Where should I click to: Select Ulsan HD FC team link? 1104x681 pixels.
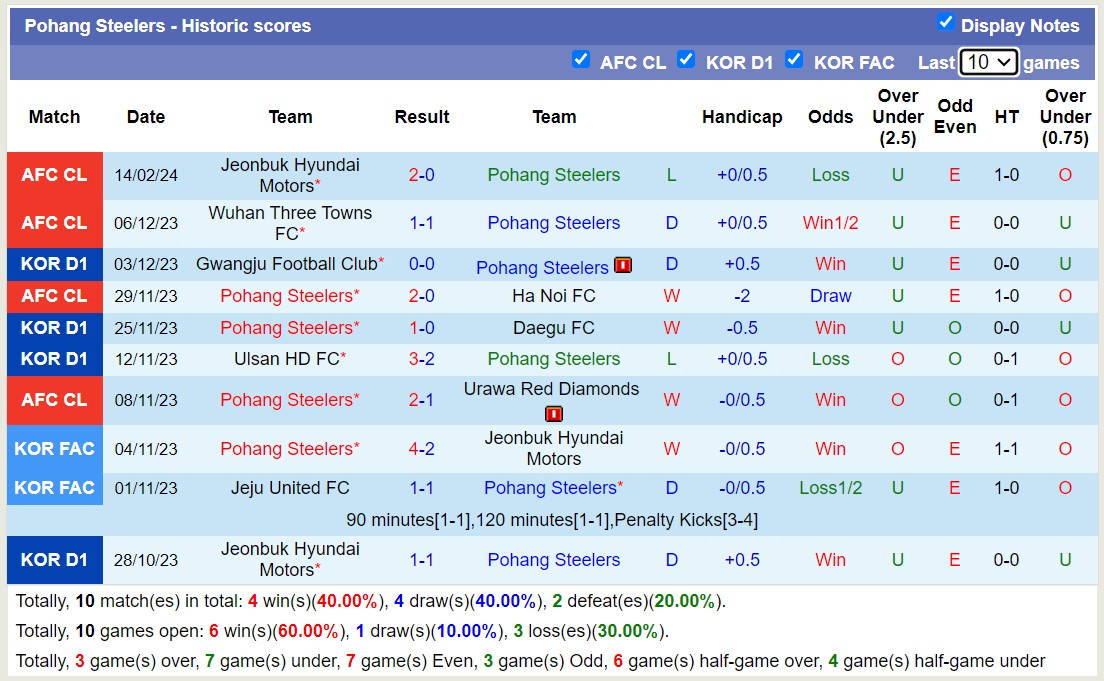(x=286, y=359)
